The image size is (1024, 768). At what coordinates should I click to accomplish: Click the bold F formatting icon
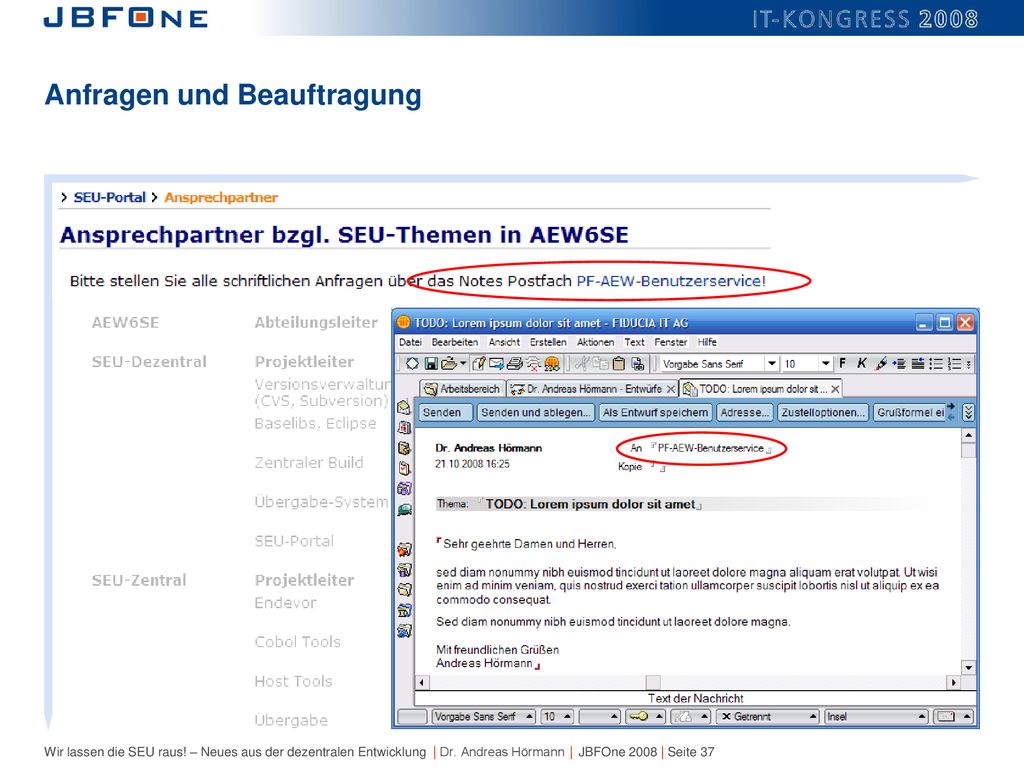tap(842, 364)
